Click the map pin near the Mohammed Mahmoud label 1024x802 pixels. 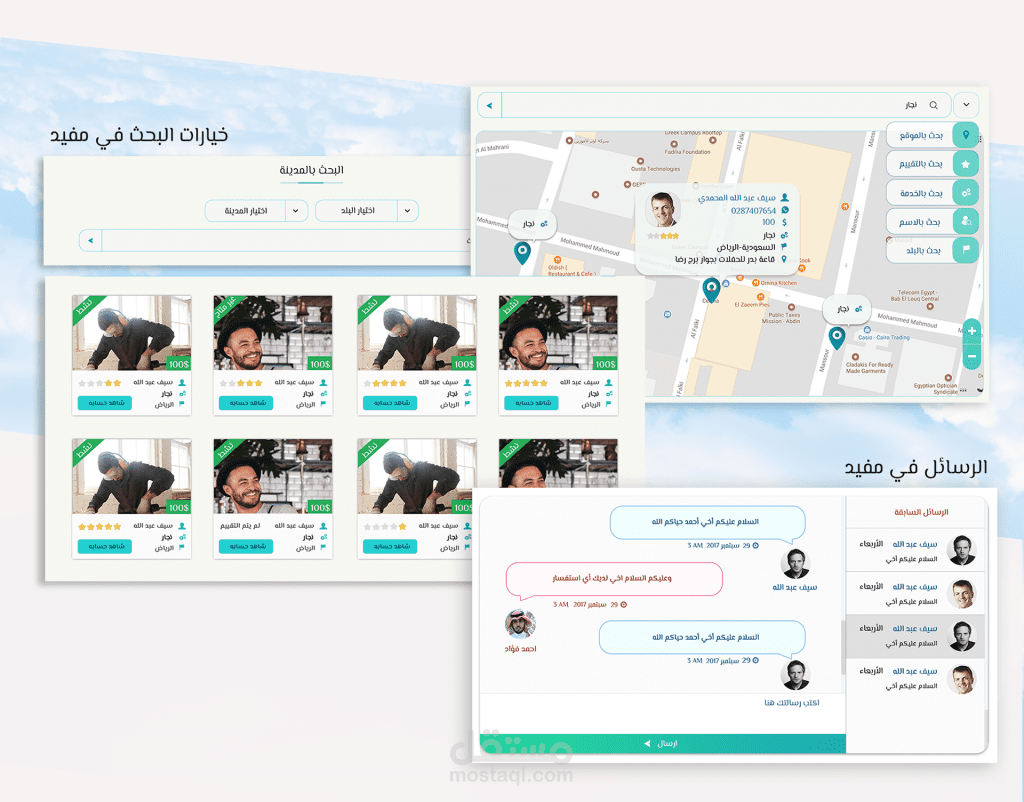[522, 252]
